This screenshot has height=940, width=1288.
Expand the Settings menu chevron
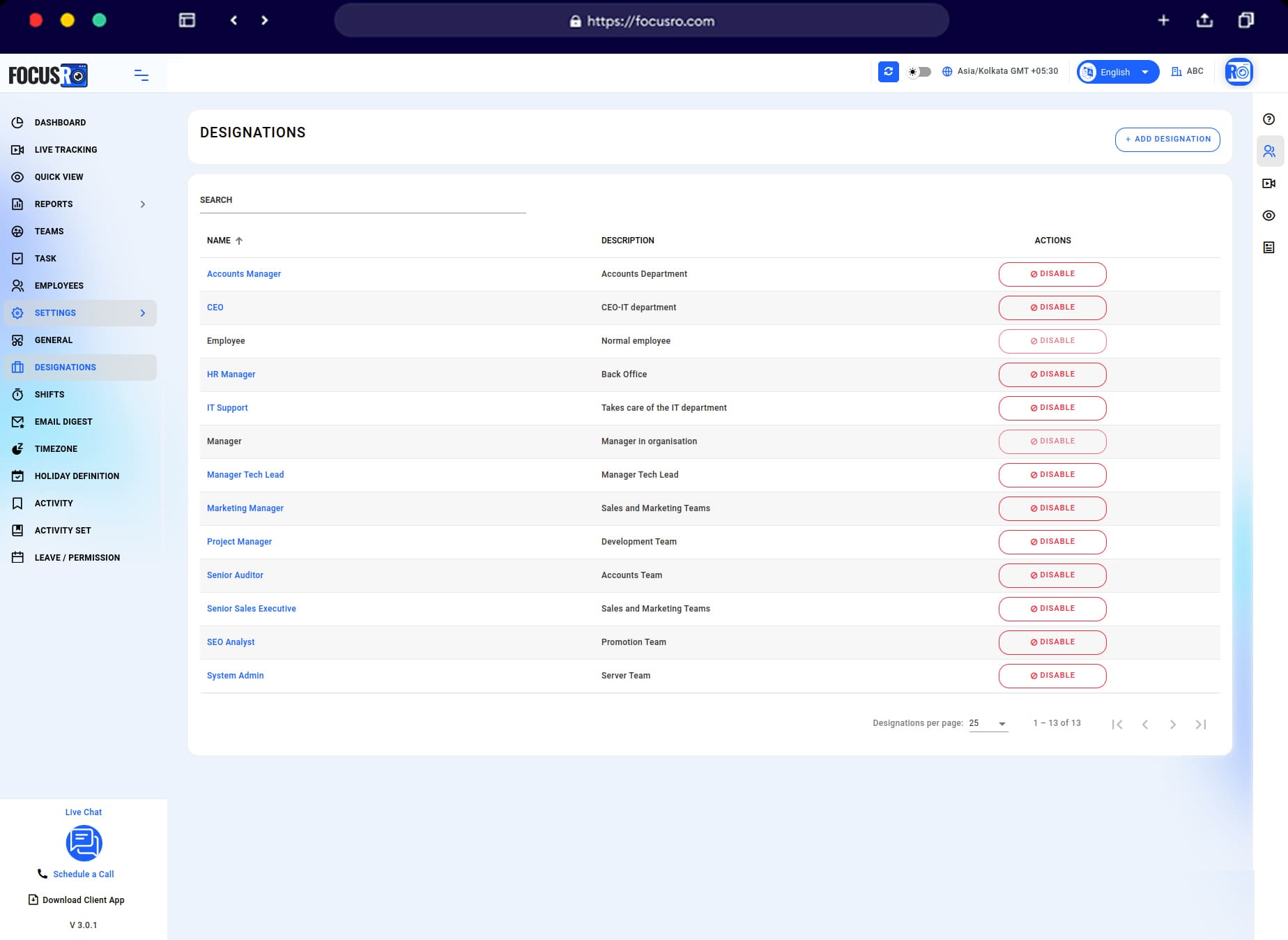point(143,312)
